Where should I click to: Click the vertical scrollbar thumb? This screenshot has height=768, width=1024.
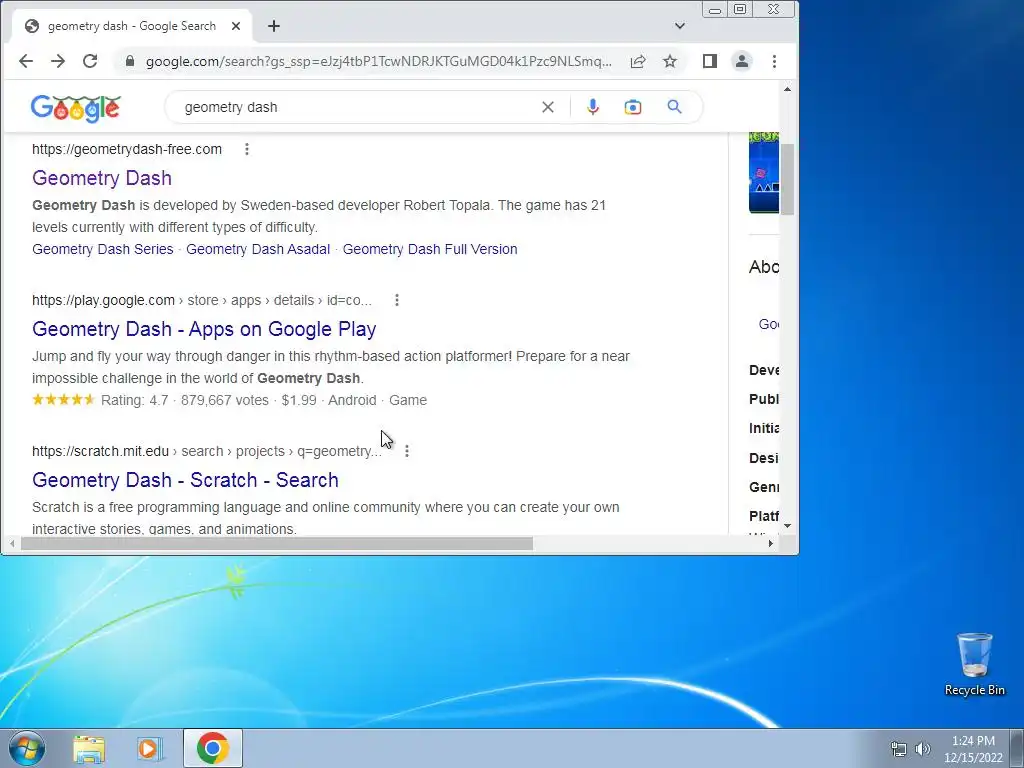point(787,179)
